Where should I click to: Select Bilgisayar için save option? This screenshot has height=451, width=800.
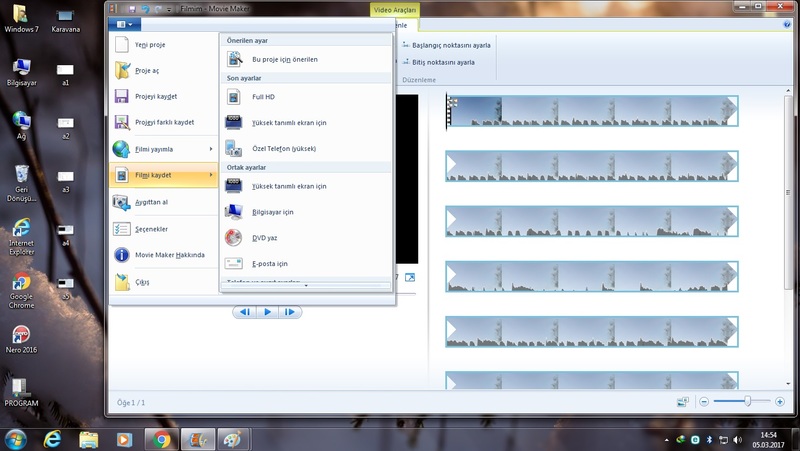pyautogui.click(x=306, y=212)
